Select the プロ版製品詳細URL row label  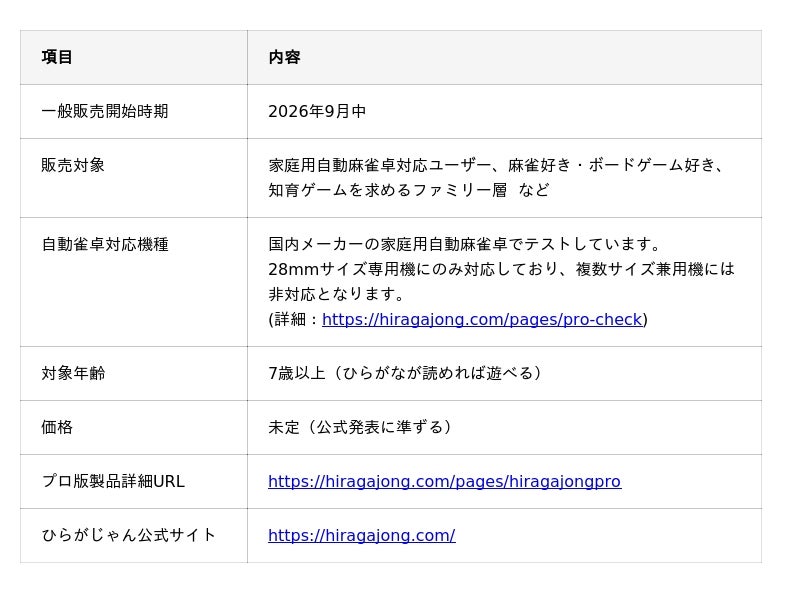click(113, 481)
